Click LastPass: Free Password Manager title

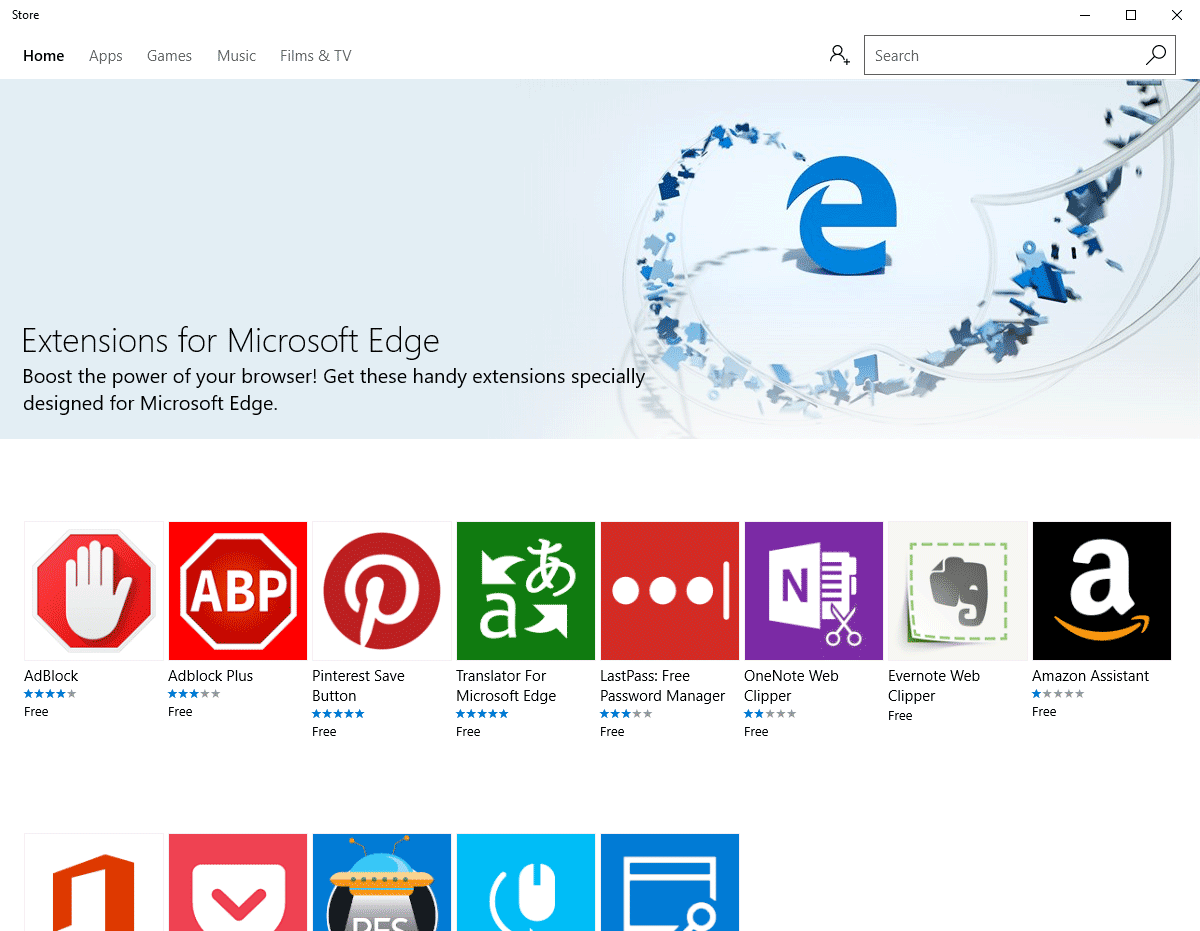pyautogui.click(x=663, y=686)
